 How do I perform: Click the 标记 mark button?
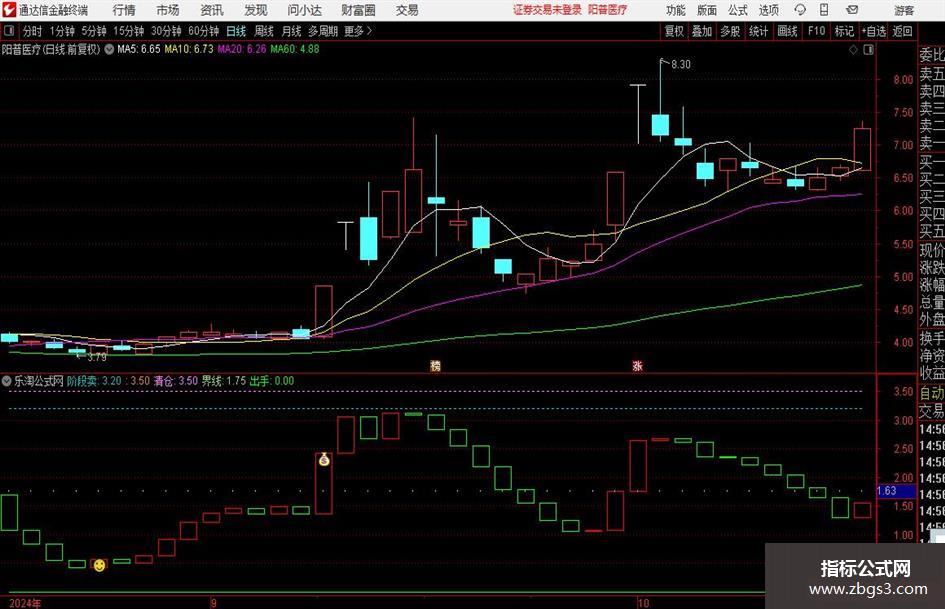click(844, 31)
